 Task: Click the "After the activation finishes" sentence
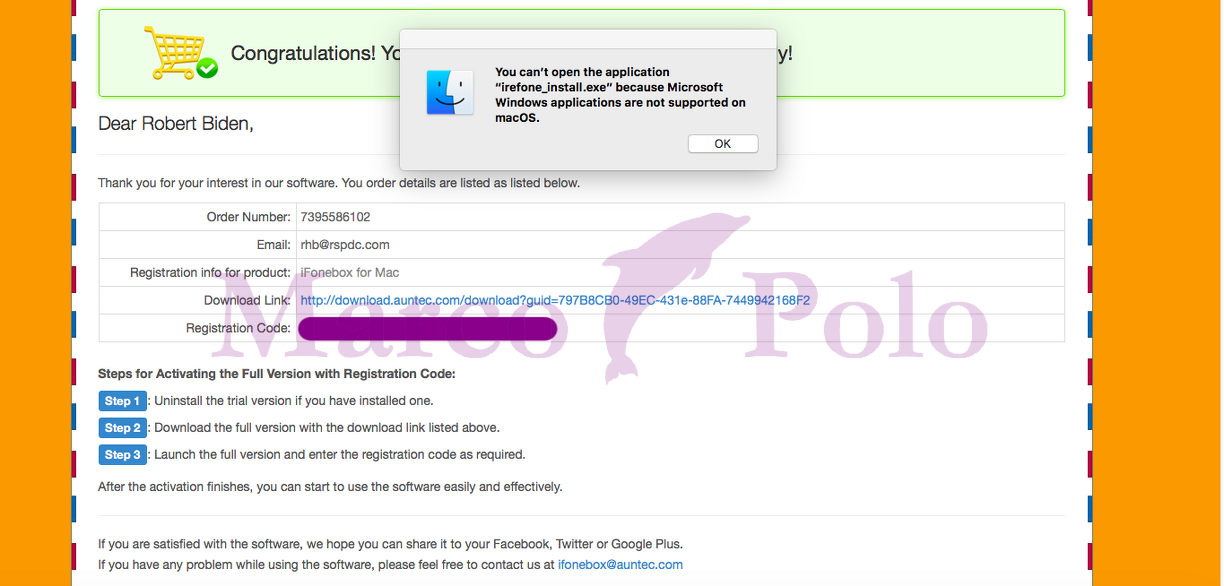[x=330, y=487]
